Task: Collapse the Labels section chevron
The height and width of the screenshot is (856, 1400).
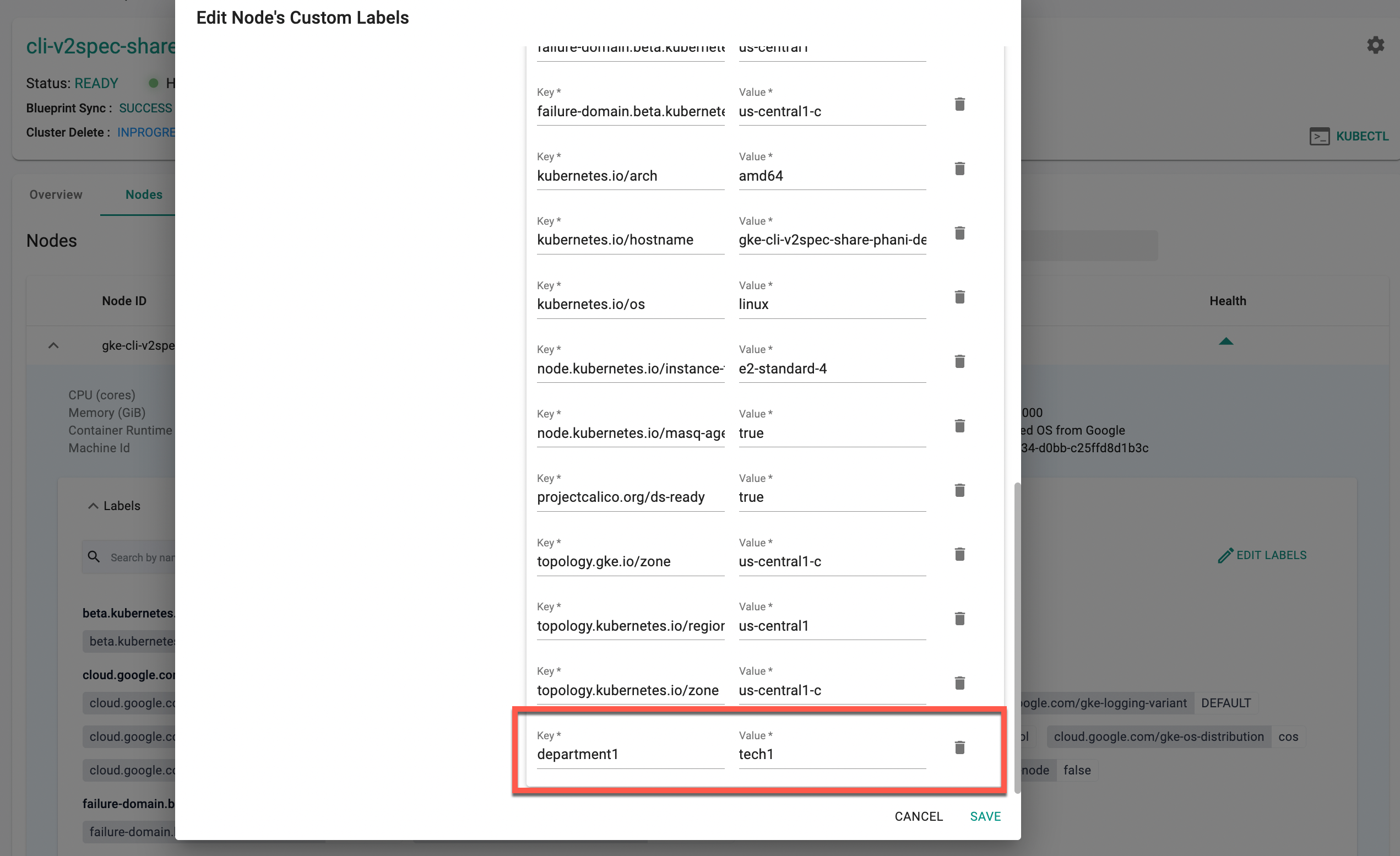Action: coord(93,506)
